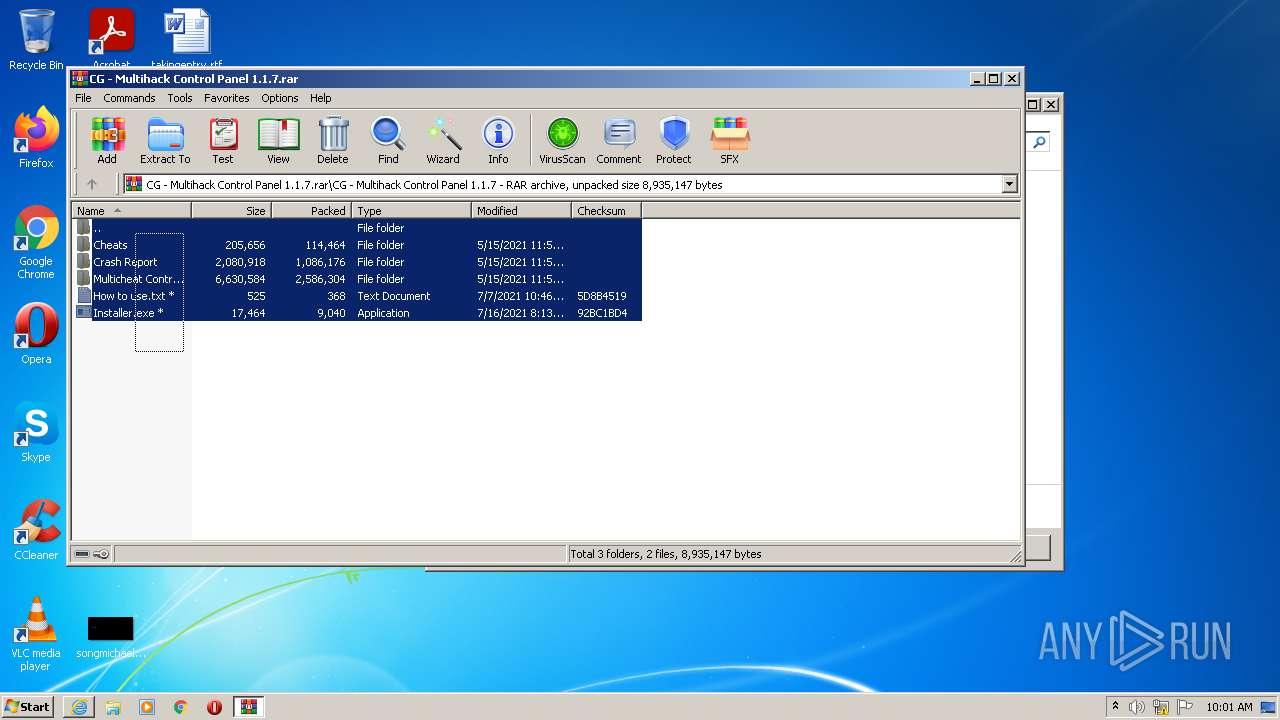Open the Tools menu

(180, 98)
